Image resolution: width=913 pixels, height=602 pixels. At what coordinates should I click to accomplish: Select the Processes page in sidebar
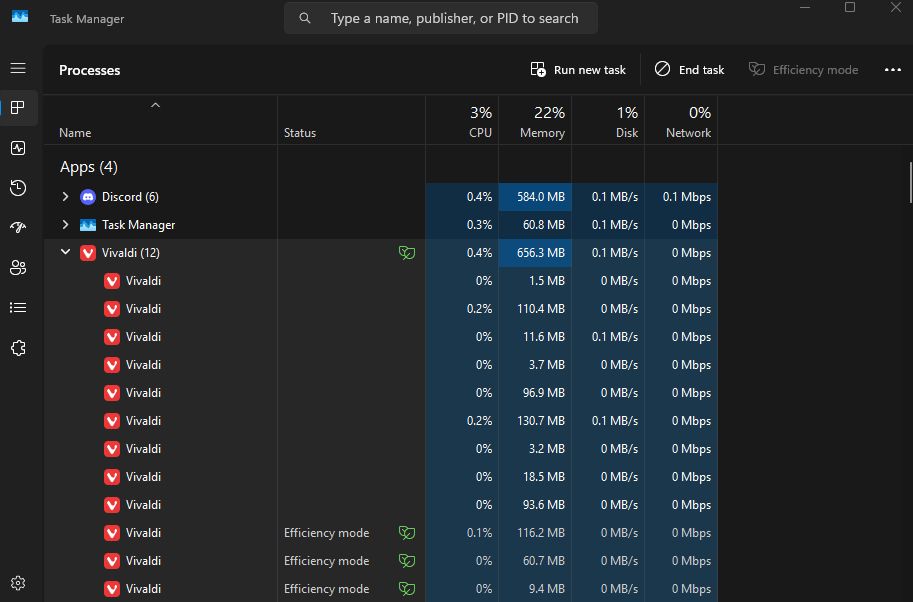tap(18, 108)
